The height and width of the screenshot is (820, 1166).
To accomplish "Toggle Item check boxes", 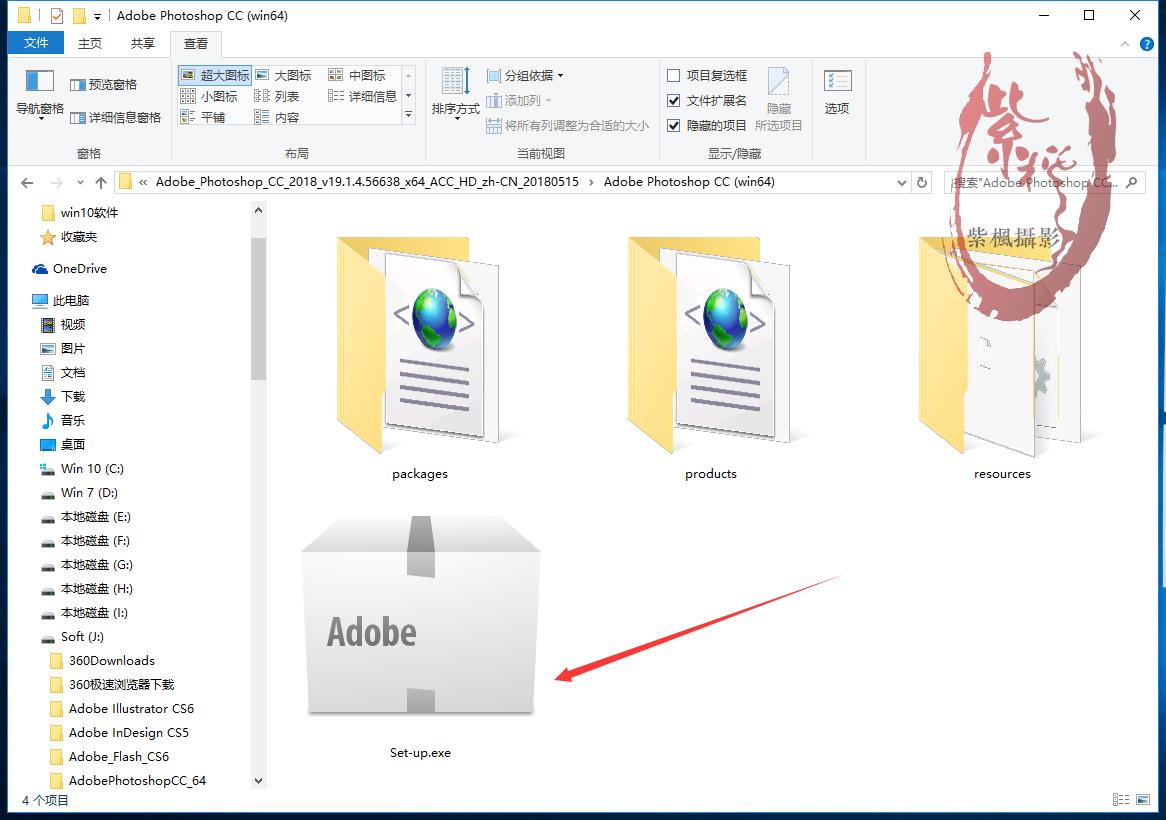I will coord(706,75).
